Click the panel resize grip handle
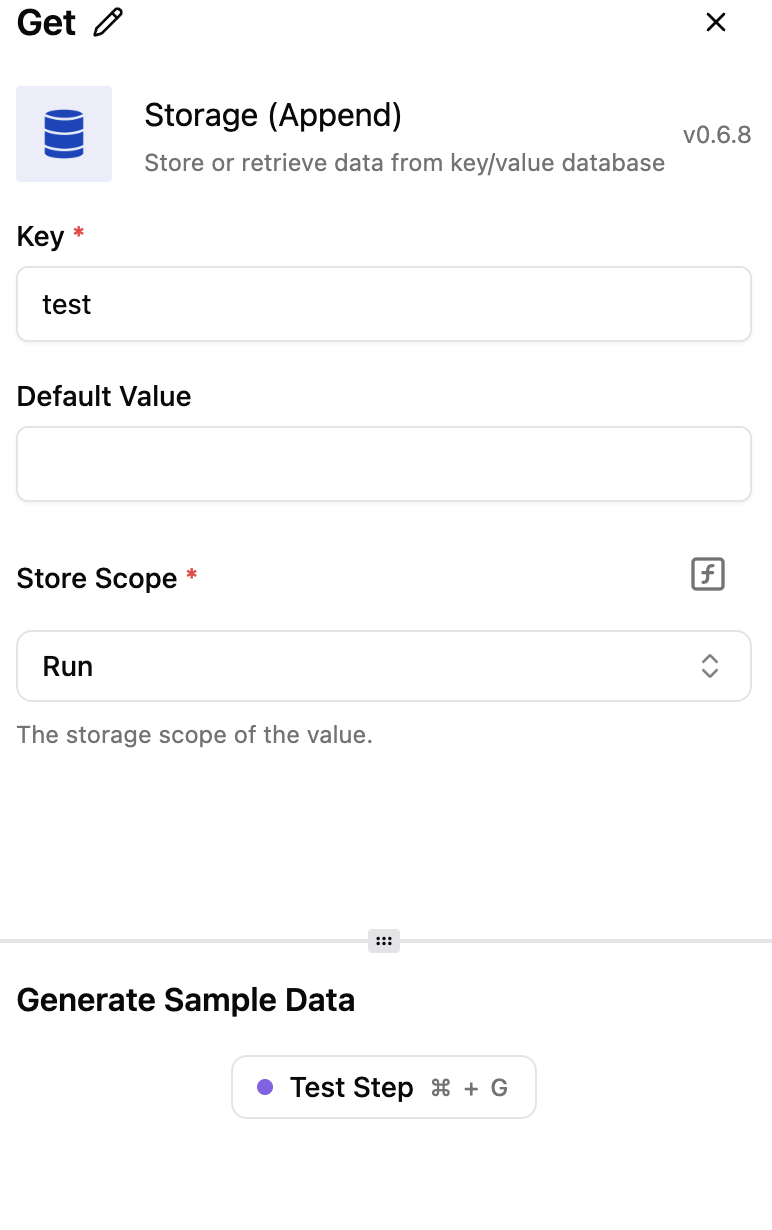 click(384, 940)
